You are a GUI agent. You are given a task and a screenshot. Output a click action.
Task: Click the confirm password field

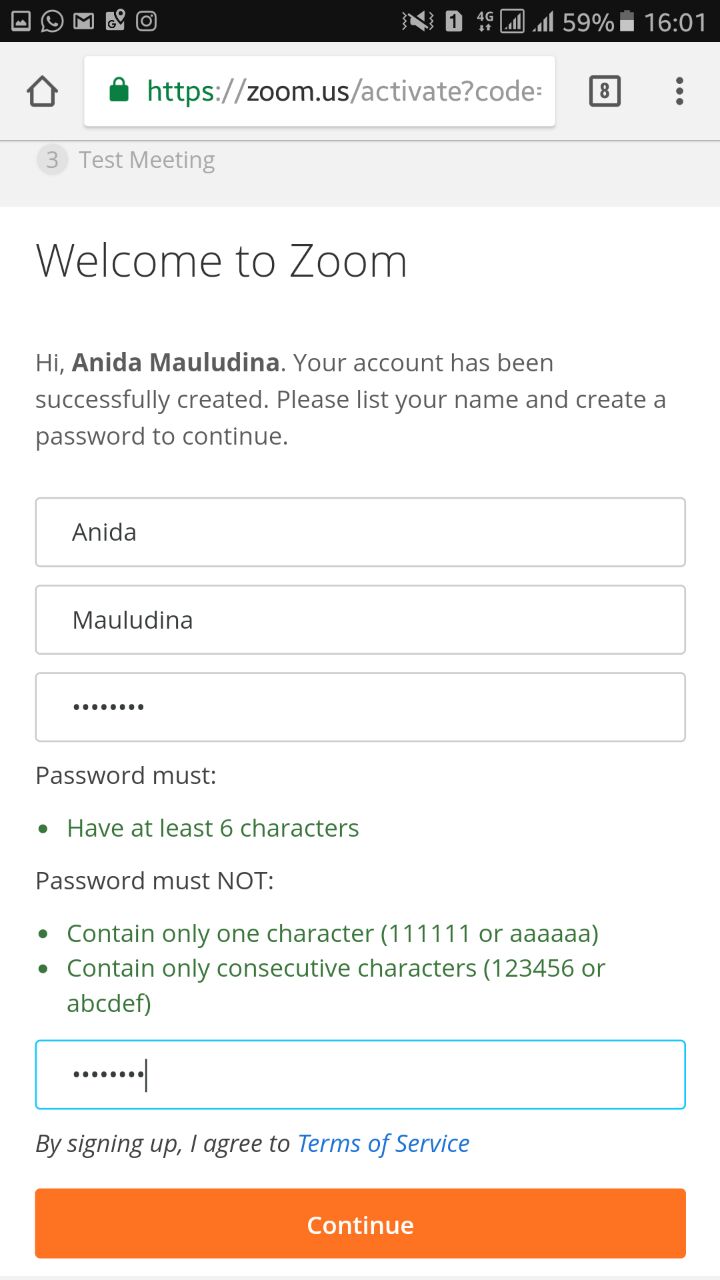[x=360, y=1075]
